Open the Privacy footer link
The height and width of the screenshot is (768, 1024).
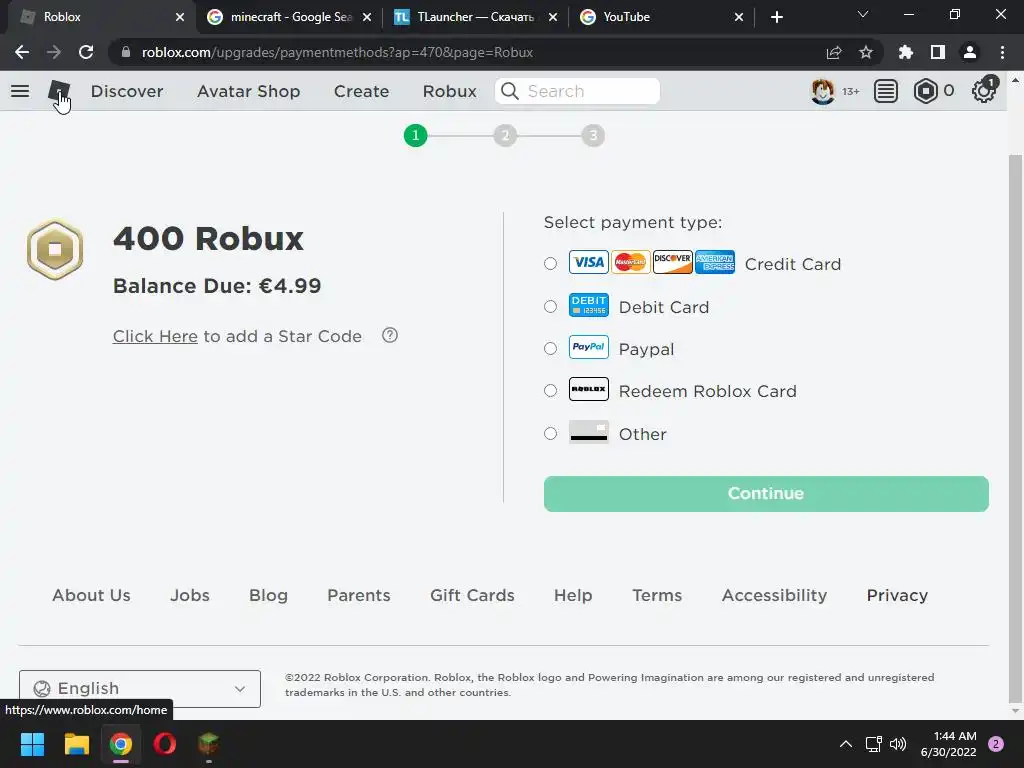click(x=897, y=596)
